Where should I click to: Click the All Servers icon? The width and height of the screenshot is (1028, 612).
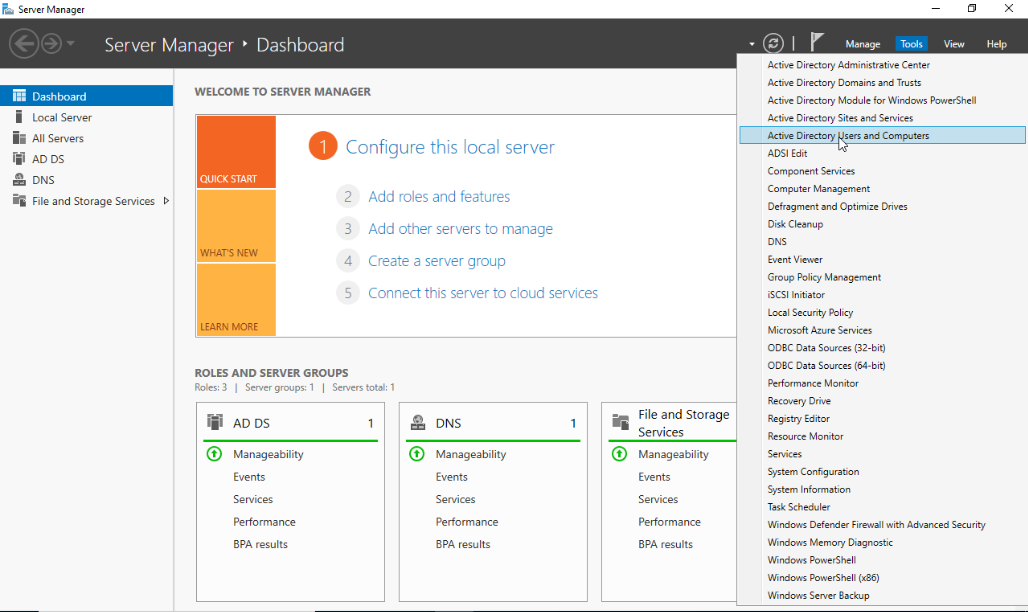coord(19,138)
